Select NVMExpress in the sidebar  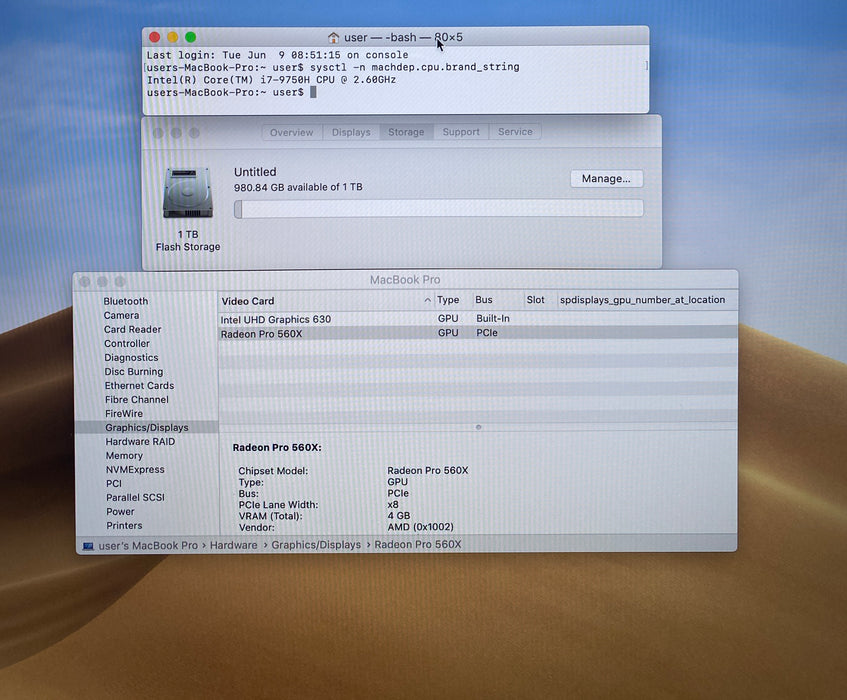[x=135, y=470]
